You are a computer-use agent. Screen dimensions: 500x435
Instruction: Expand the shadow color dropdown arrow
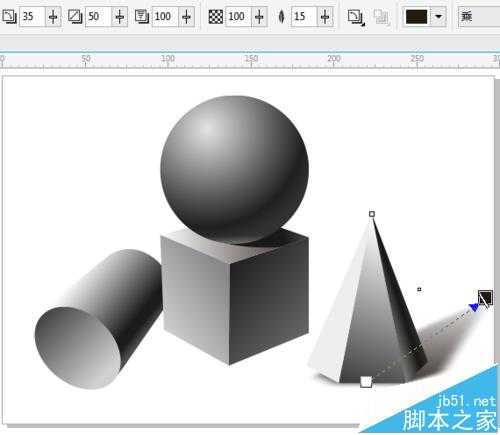coord(439,16)
